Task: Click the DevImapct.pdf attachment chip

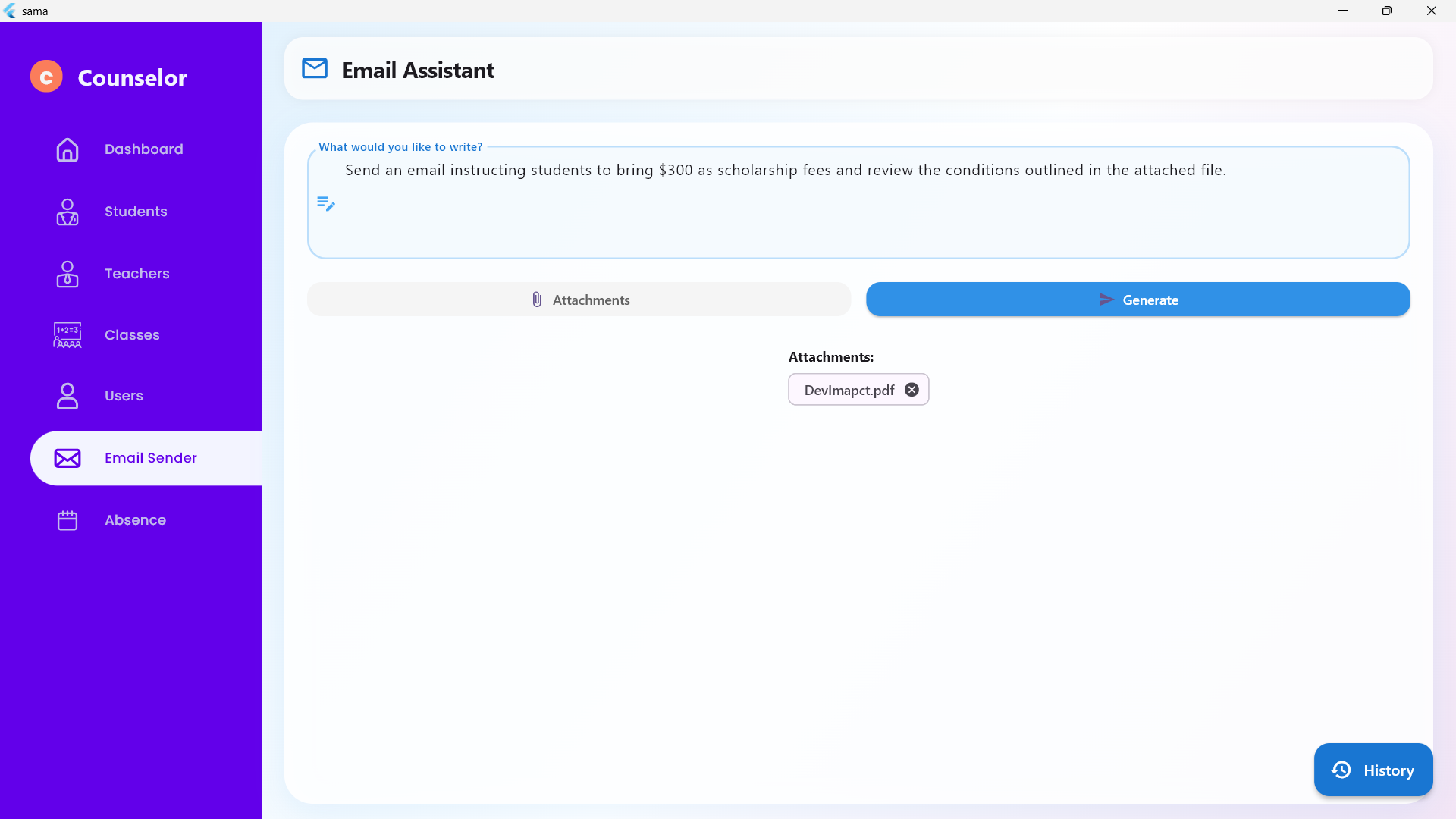Action: coord(849,390)
